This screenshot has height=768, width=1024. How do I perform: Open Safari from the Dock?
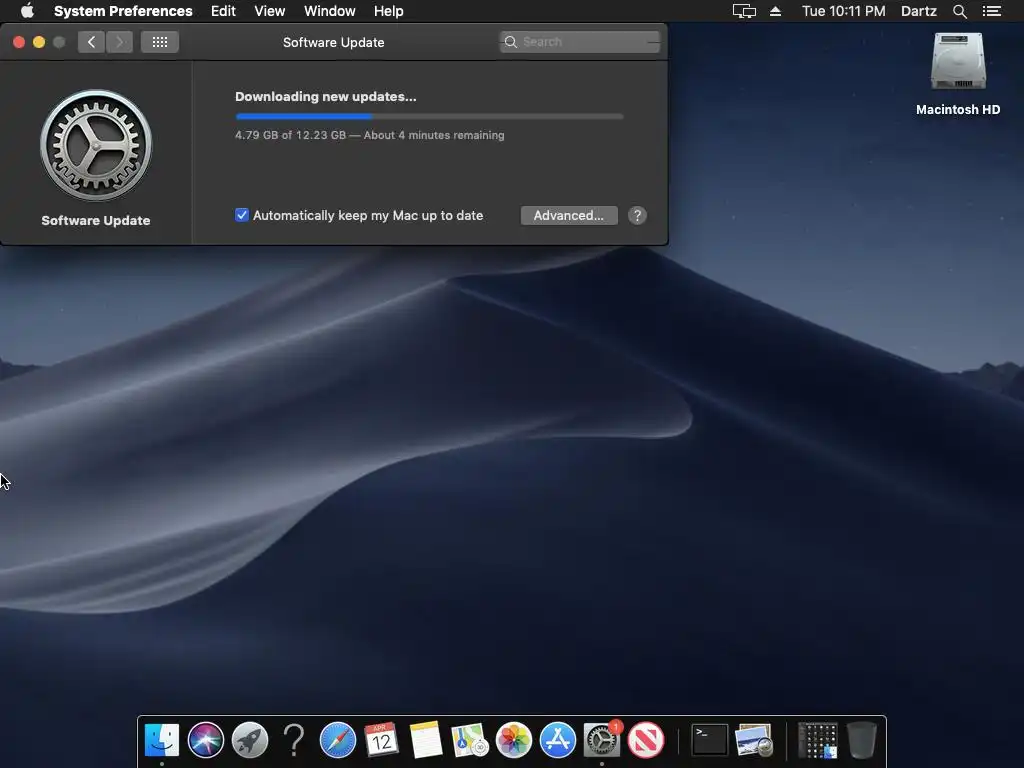(x=338, y=740)
